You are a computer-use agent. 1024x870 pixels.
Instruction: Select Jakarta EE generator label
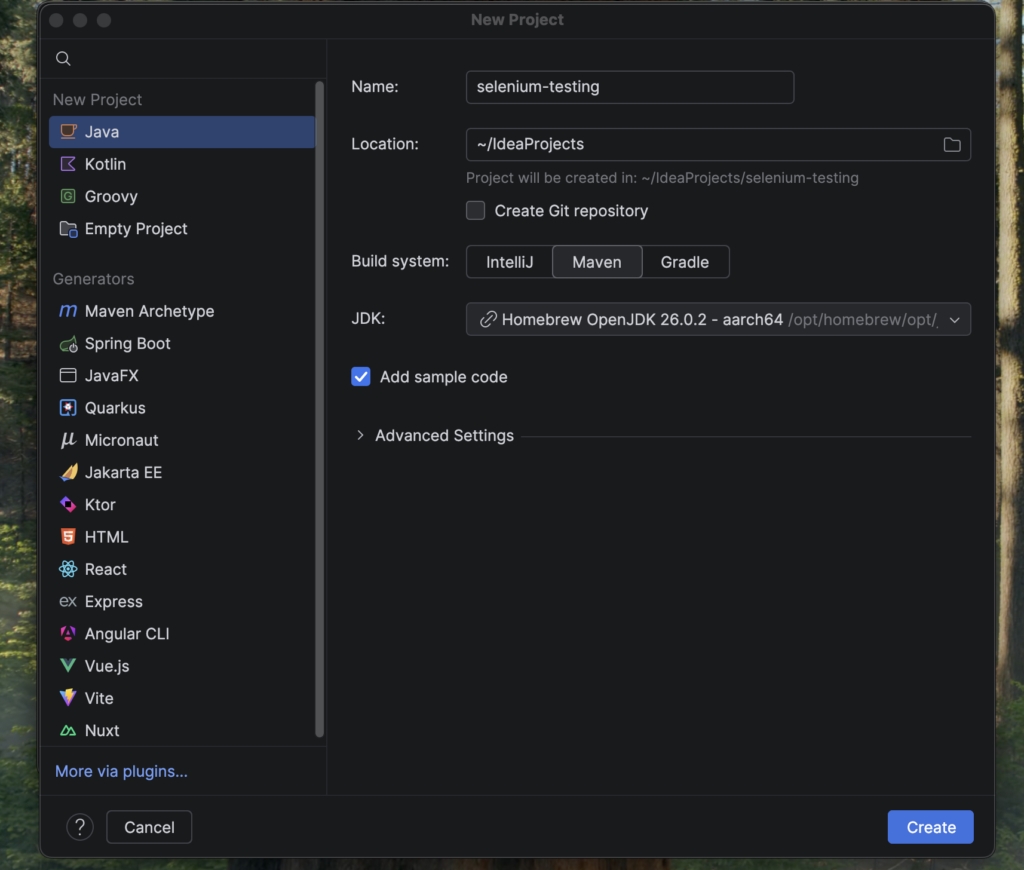[x=123, y=472]
